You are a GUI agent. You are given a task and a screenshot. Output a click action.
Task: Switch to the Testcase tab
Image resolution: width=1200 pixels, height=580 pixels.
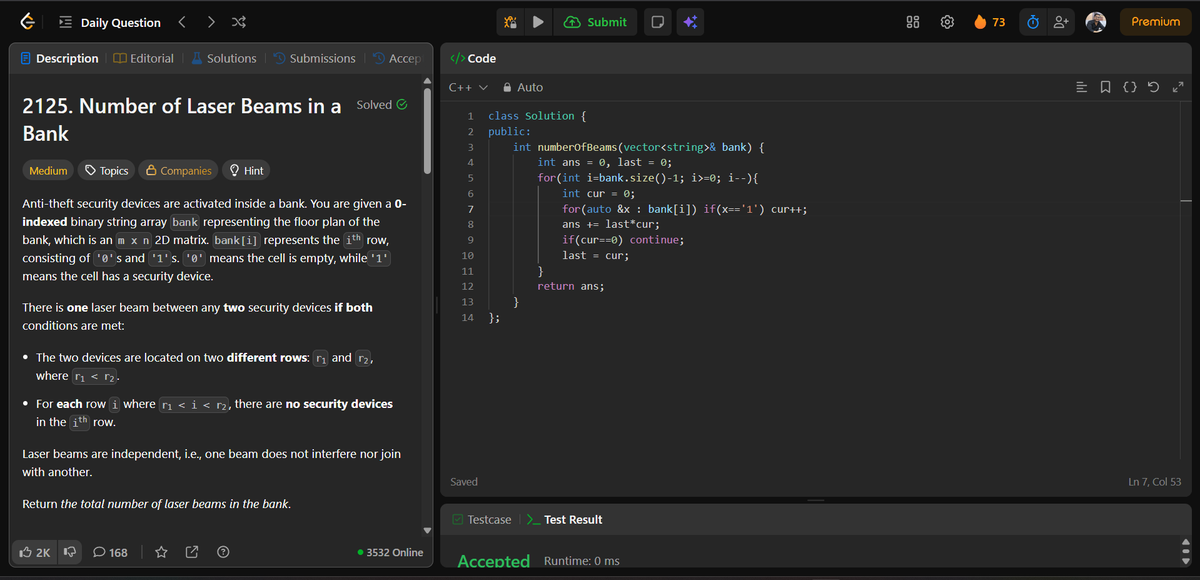[x=481, y=520]
